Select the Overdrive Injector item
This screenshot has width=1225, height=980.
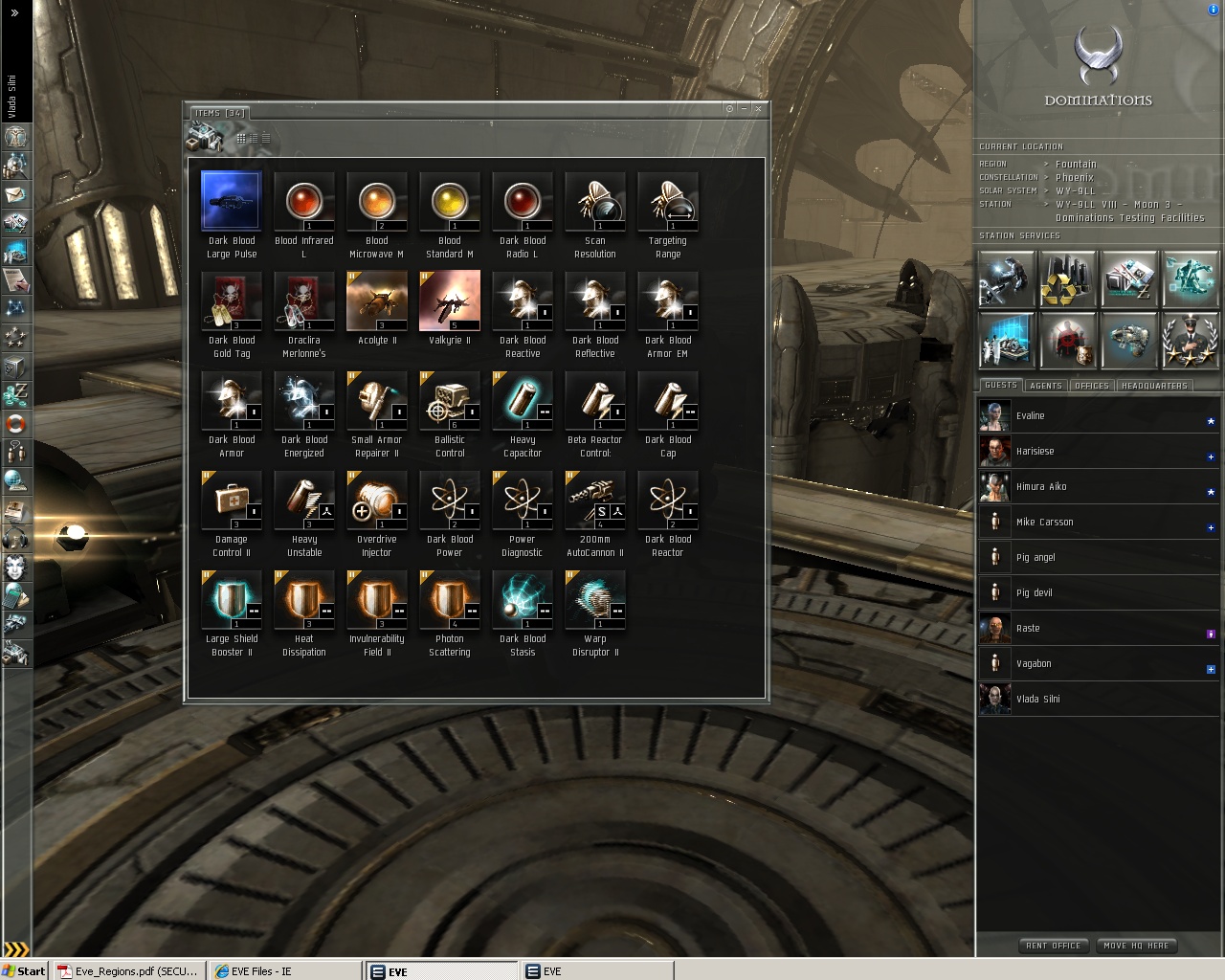pyautogui.click(x=377, y=515)
